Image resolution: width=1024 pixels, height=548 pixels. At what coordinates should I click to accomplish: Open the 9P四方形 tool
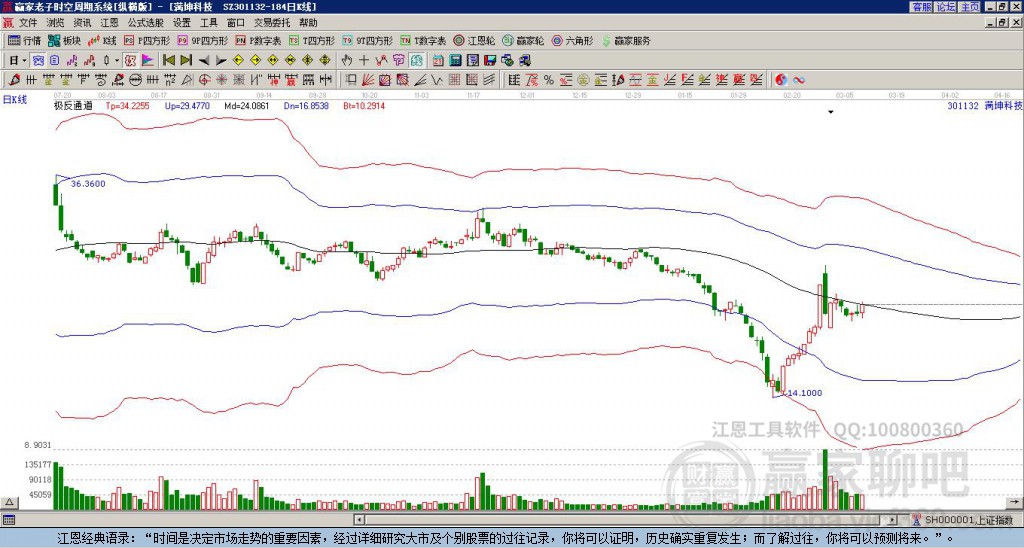tap(203, 40)
